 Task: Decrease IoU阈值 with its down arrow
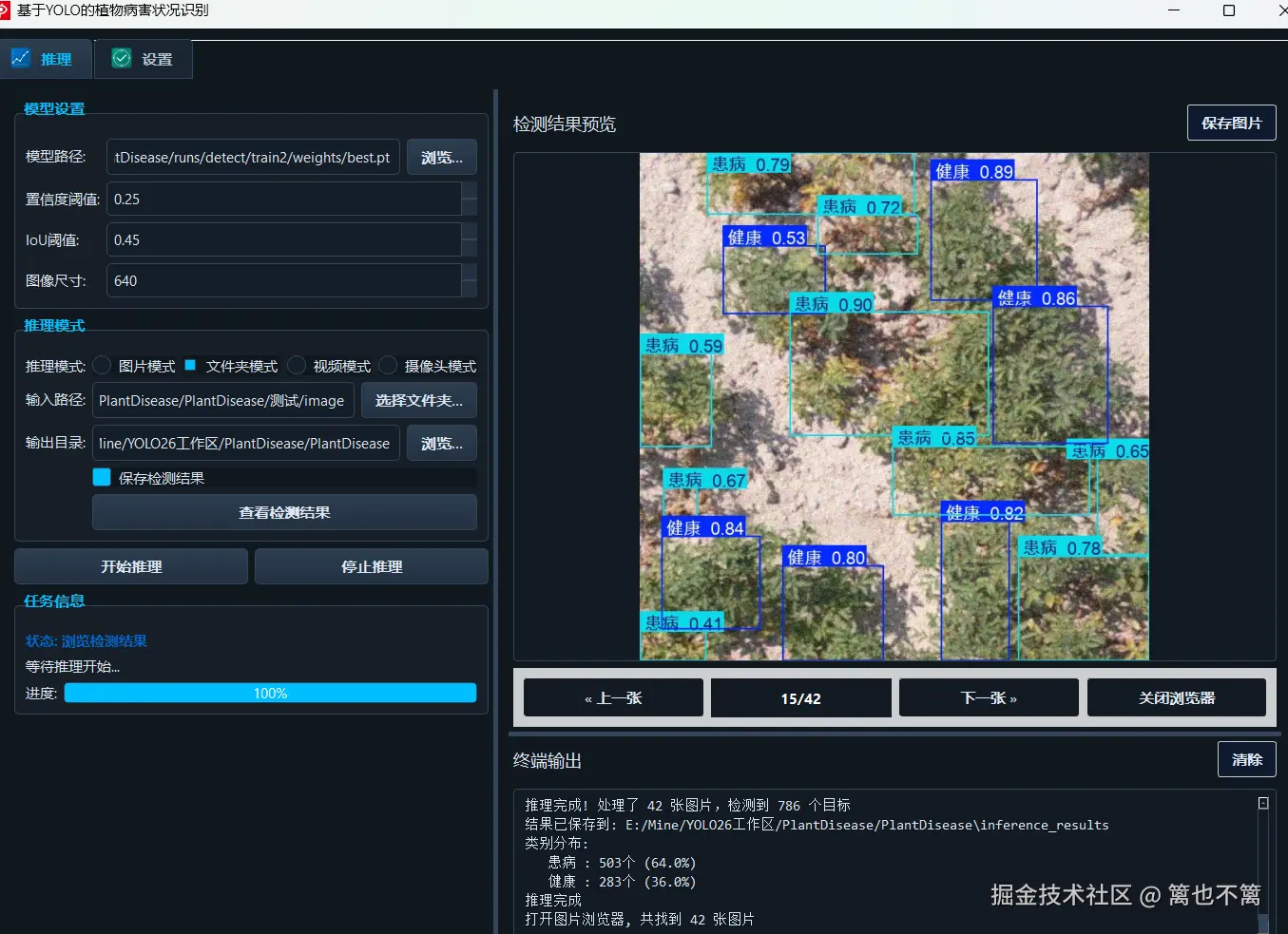pyautogui.click(x=471, y=246)
